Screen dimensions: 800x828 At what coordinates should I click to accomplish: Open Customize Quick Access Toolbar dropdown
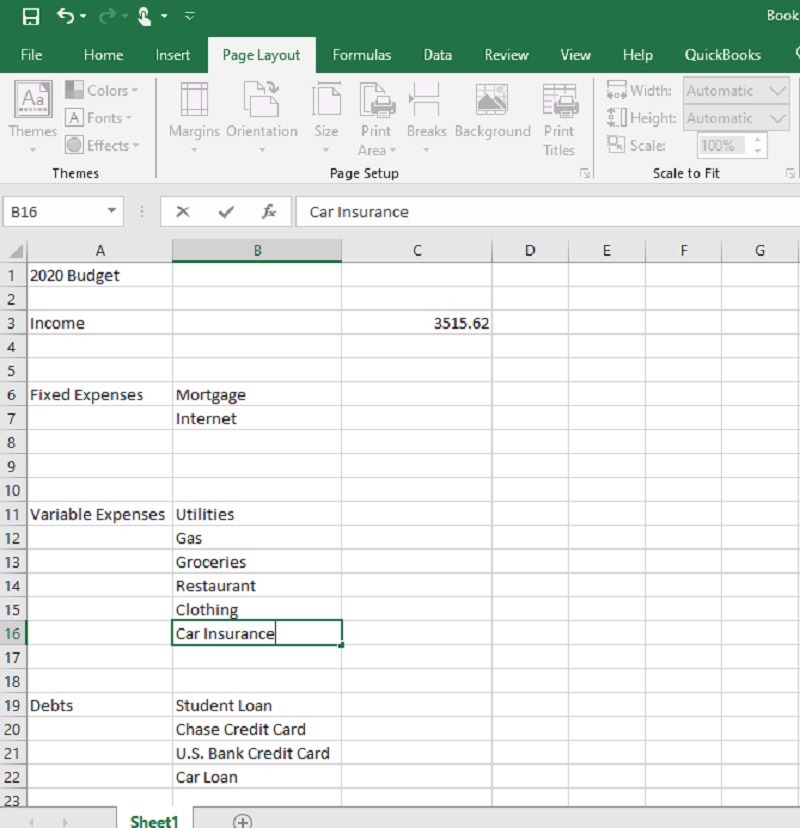pos(190,16)
